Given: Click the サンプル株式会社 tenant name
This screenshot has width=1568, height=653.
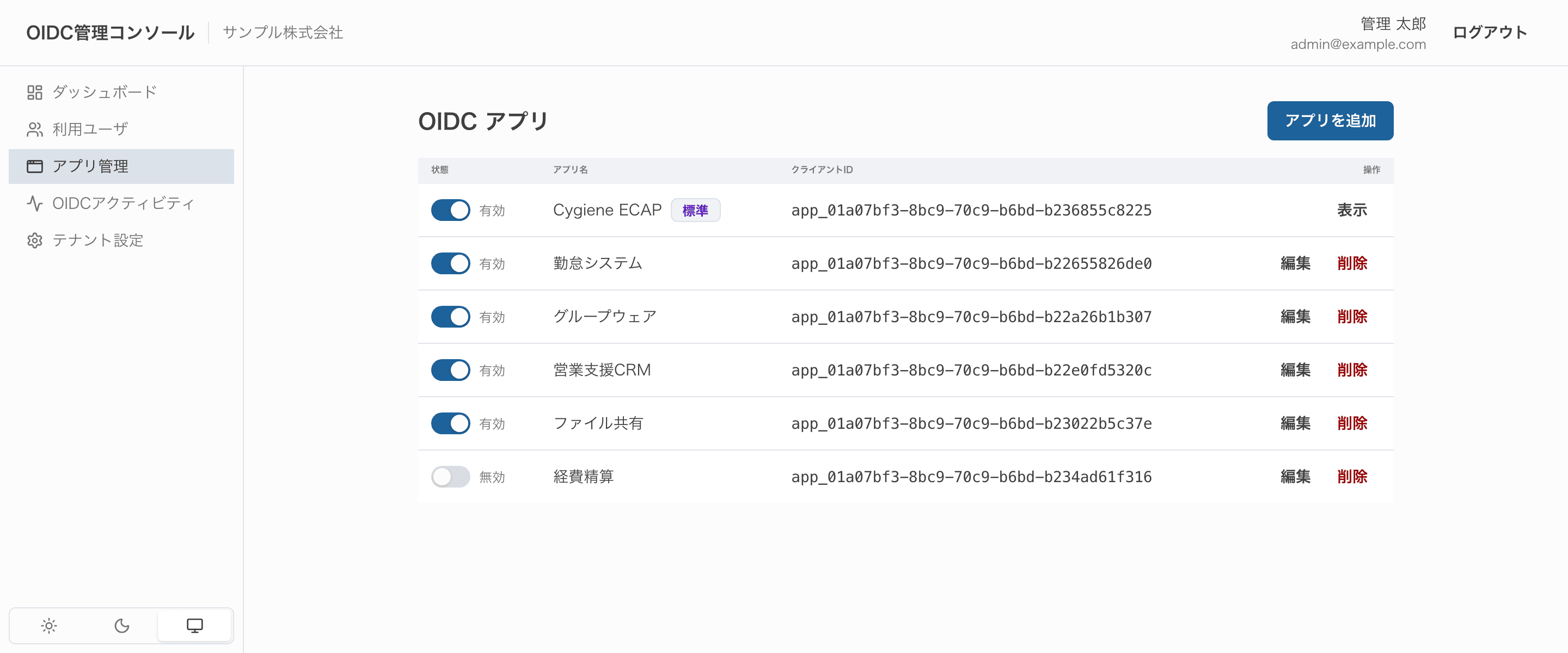Looking at the screenshot, I should tap(283, 32).
